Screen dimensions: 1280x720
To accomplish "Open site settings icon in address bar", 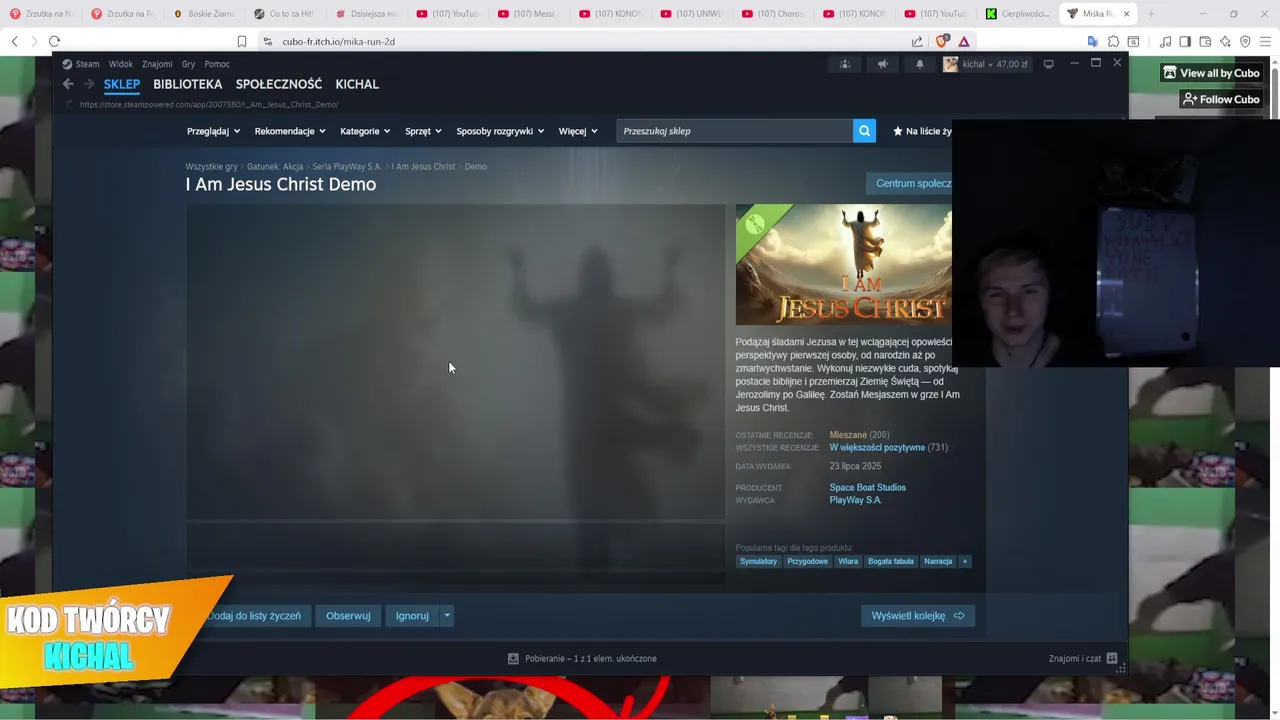I will (x=267, y=41).
